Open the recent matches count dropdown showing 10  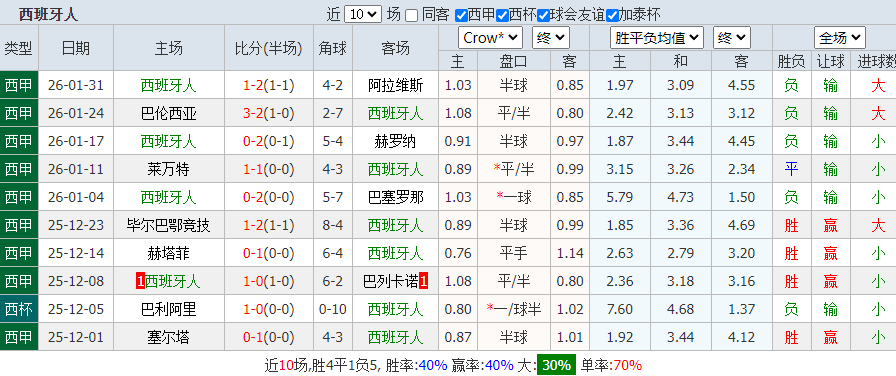point(363,14)
